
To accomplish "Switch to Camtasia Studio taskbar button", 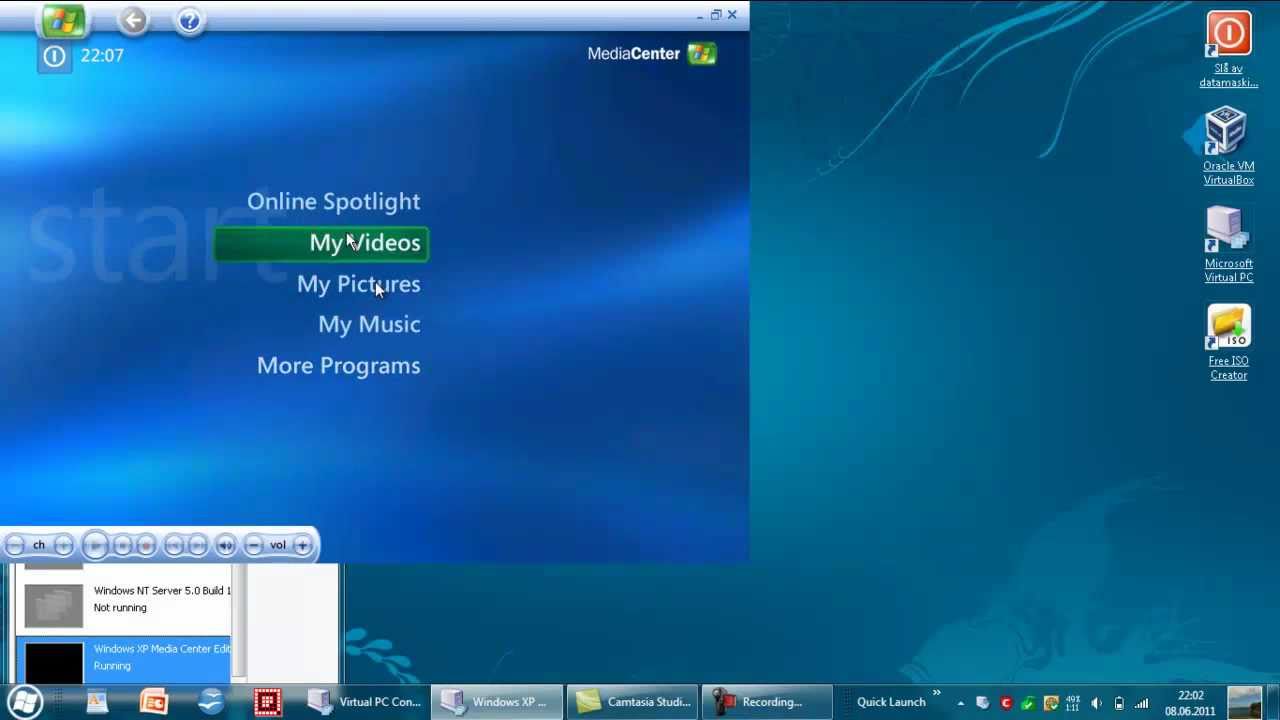I will pos(633,702).
